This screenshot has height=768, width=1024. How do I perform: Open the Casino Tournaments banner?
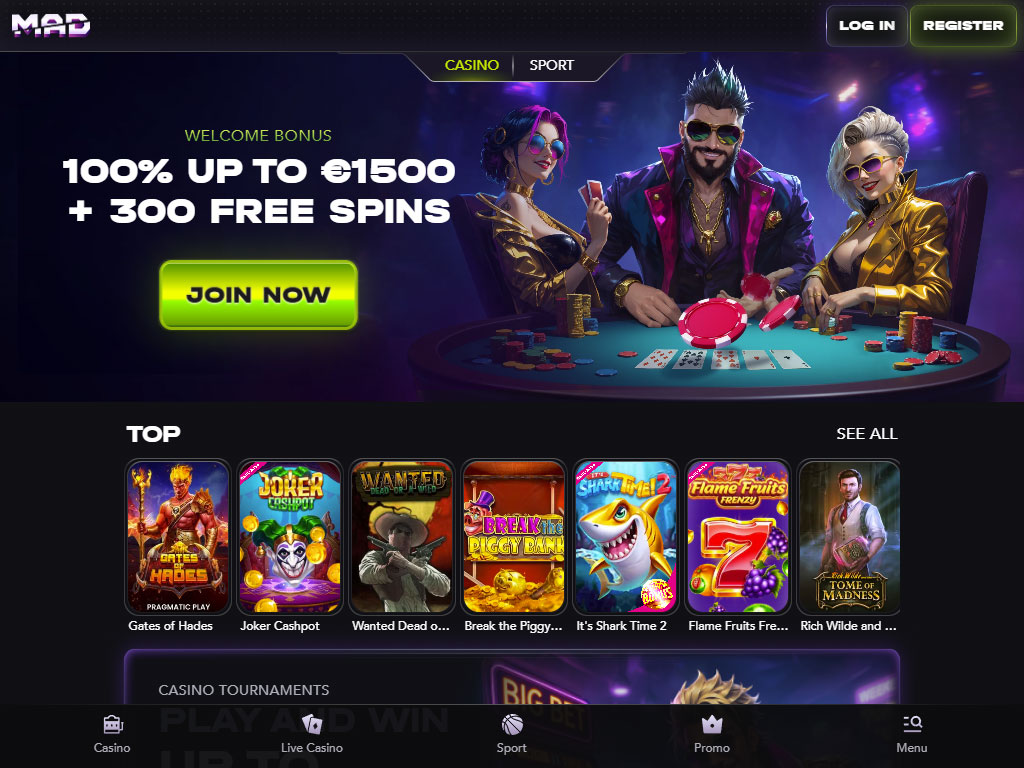click(x=512, y=677)
